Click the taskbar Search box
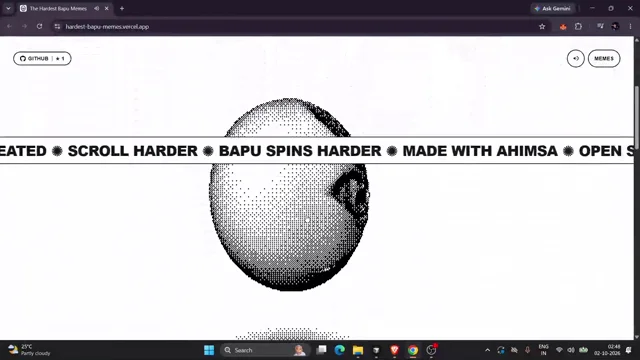 pos(264,350)
